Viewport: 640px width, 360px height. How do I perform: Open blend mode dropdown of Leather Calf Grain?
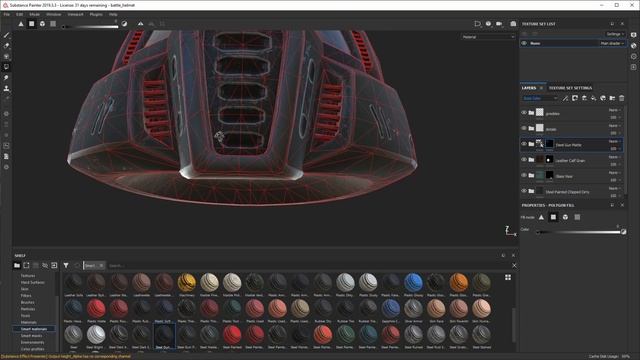pyautogui.click(x=615, y=157)
